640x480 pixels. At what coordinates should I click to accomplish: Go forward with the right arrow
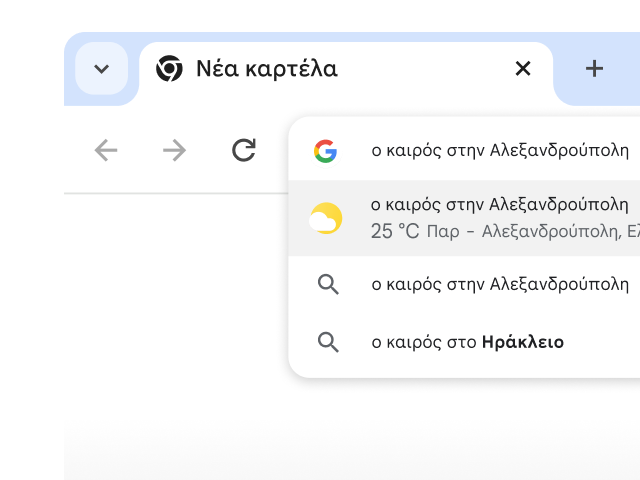[x=175, y=151]
